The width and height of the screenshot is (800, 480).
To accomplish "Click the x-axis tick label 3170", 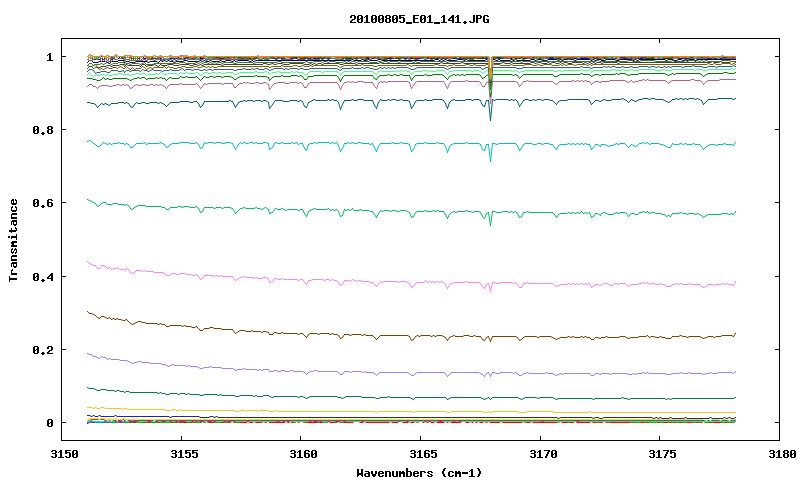I will 542,454.
